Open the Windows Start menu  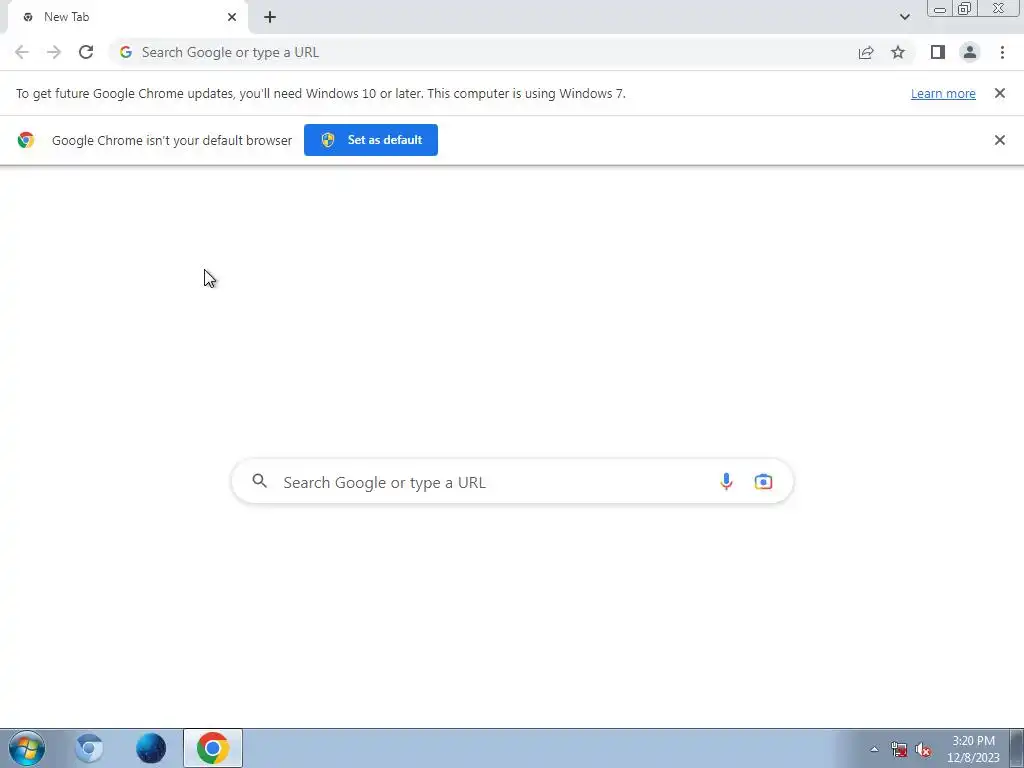tap(27, 748)
